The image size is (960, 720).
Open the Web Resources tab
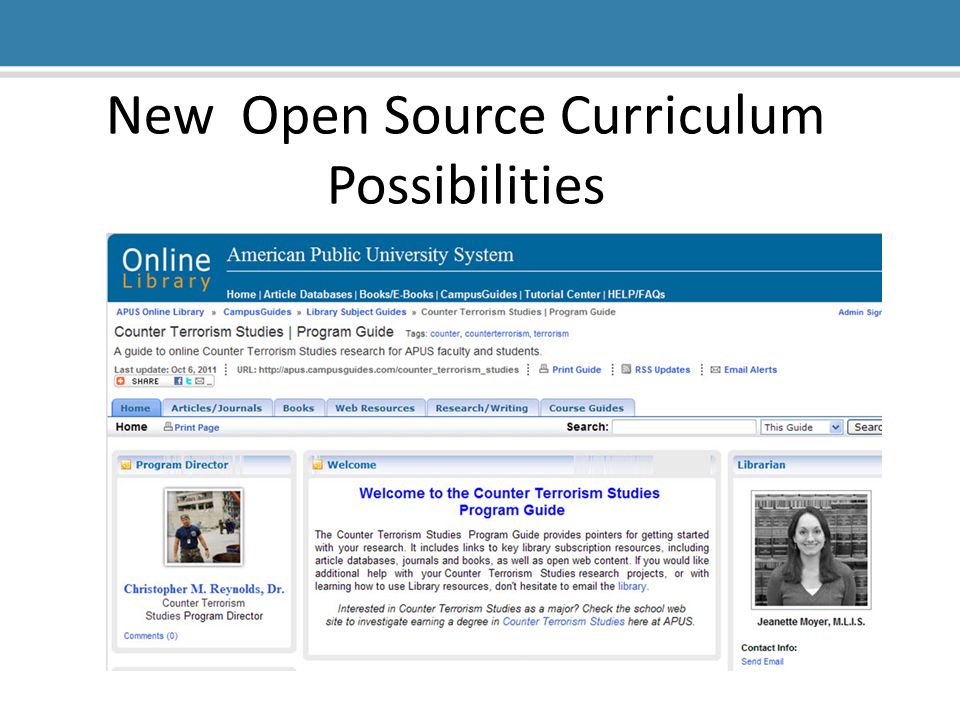pyautogui.click(x=375, y=408)
